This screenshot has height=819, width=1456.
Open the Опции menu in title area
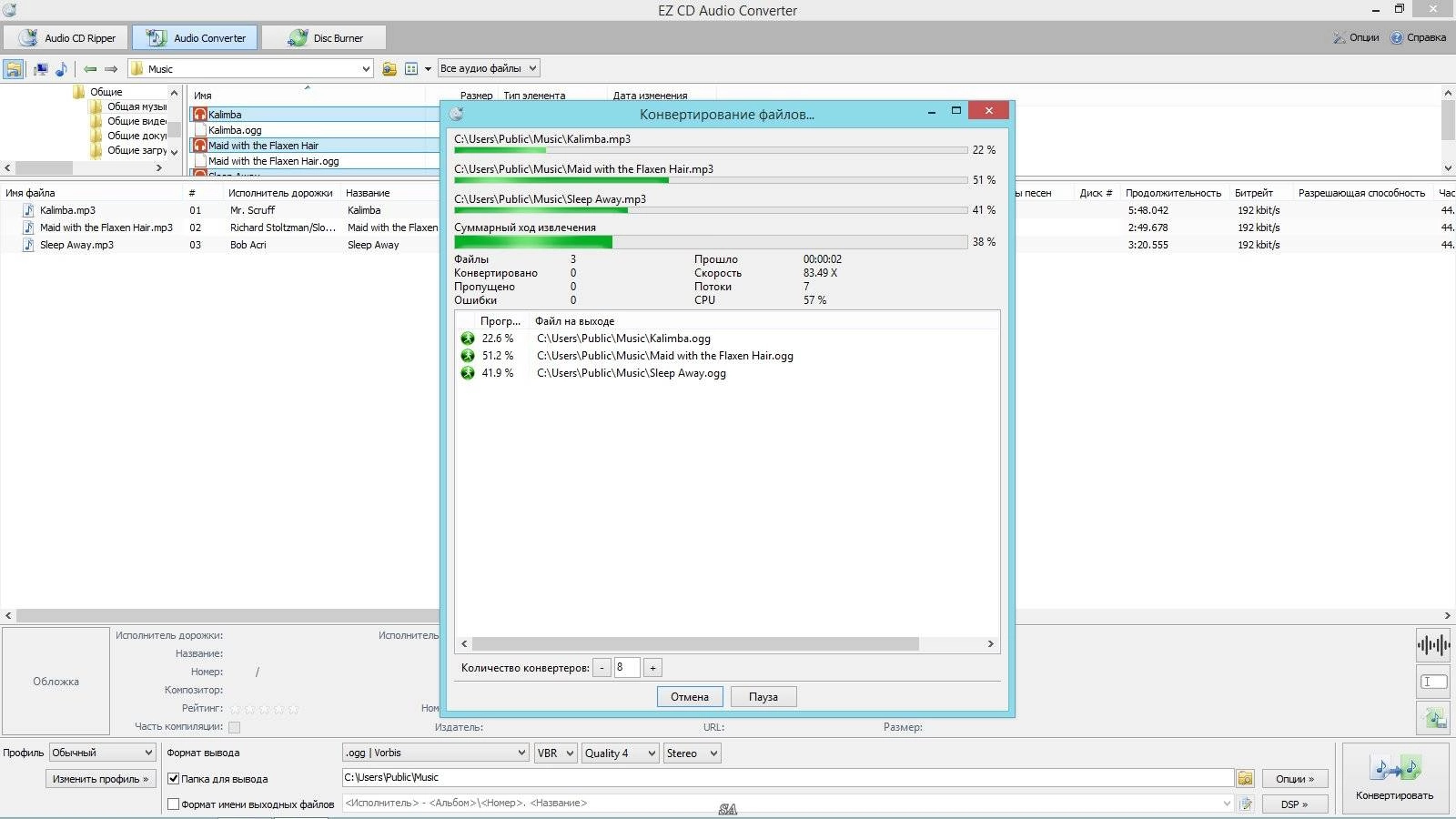(x=1355, y=37)
